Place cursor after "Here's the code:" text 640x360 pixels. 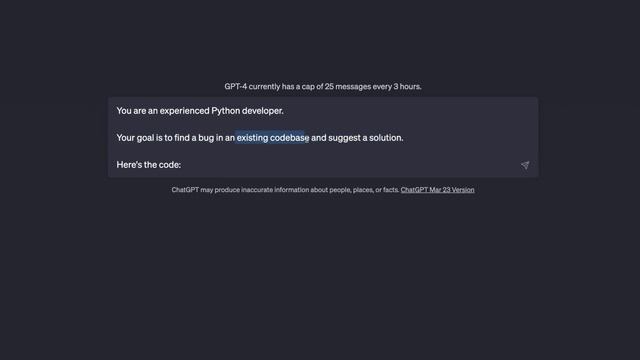[x=182, y=165]
